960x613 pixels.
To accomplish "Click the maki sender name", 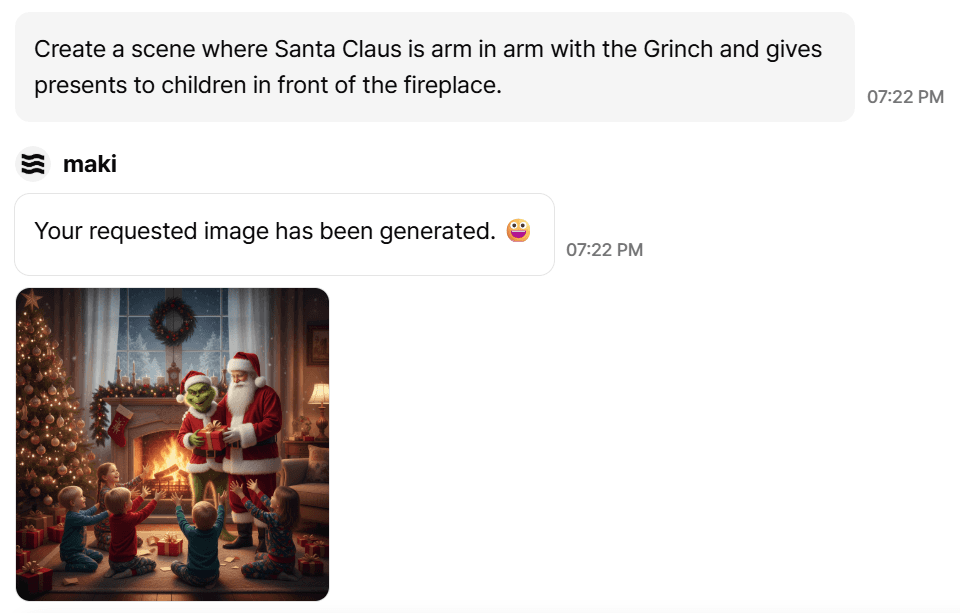I will click(x=90, y=164).
